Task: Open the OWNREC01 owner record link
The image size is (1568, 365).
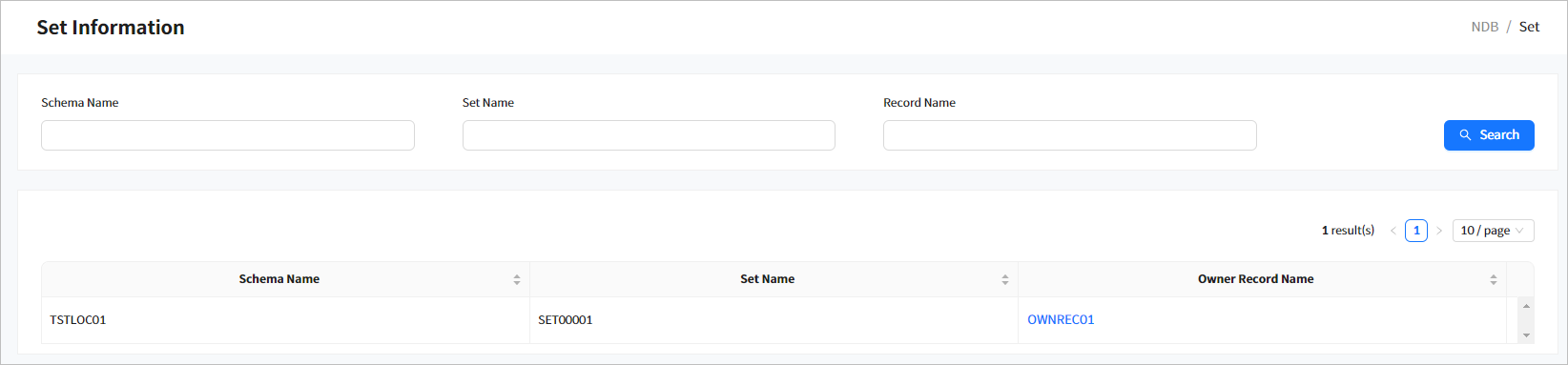Action: coord(1061,320)
